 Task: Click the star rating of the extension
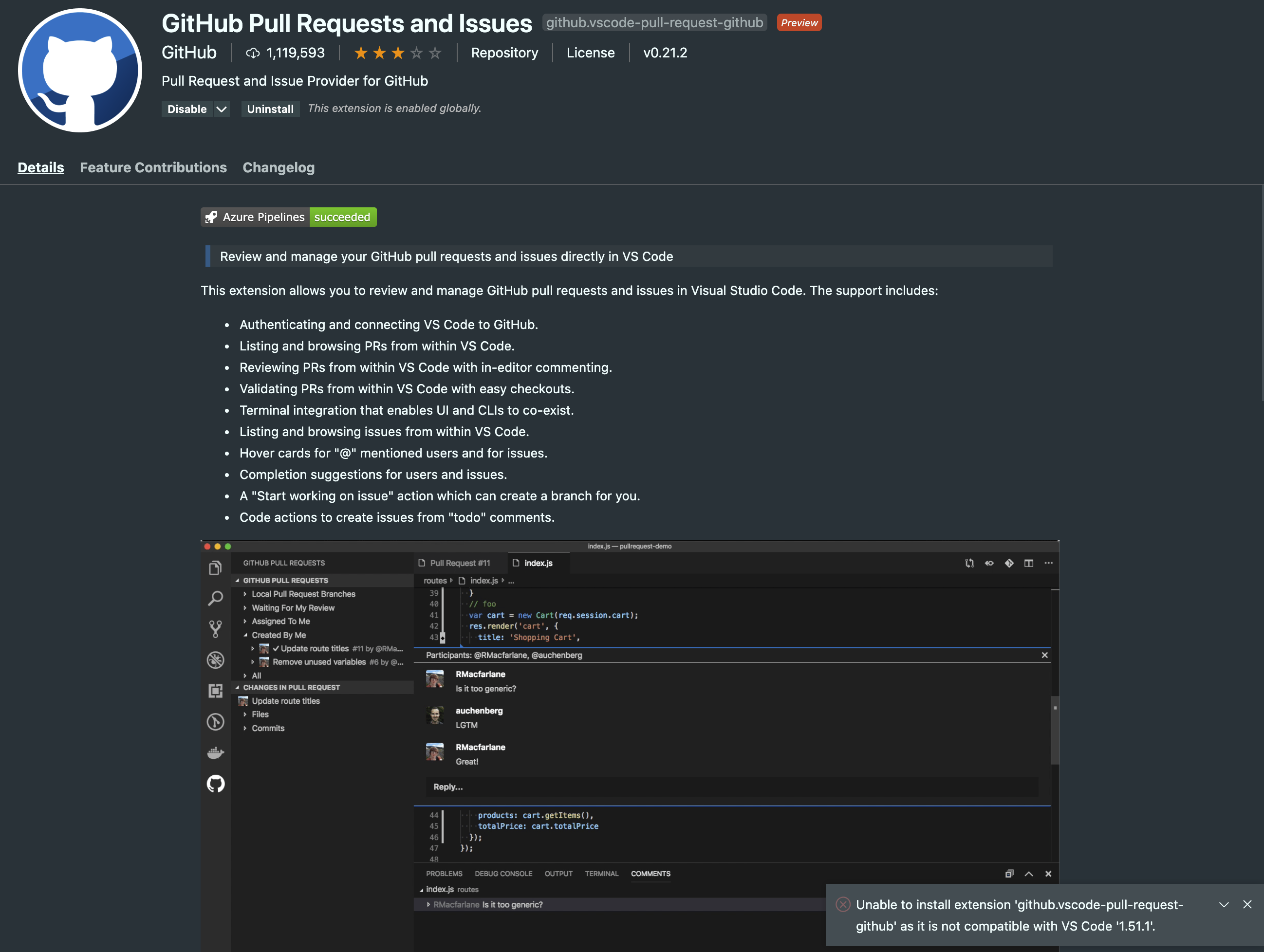click(398, 53)
